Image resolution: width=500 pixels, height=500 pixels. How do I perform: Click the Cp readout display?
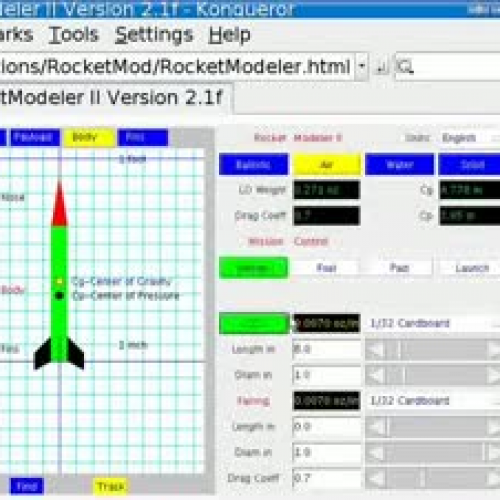pyautogui.click(x=470, y=216)
